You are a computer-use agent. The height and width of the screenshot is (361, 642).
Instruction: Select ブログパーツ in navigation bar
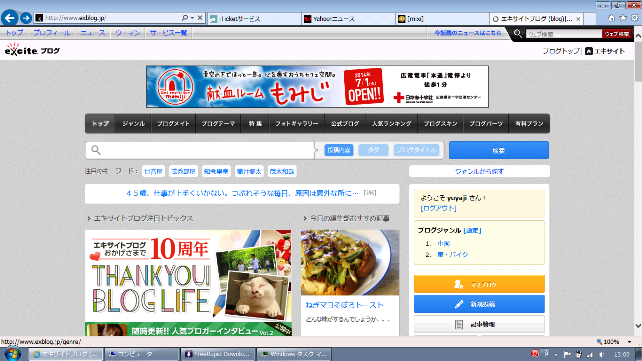click(486, 124)
